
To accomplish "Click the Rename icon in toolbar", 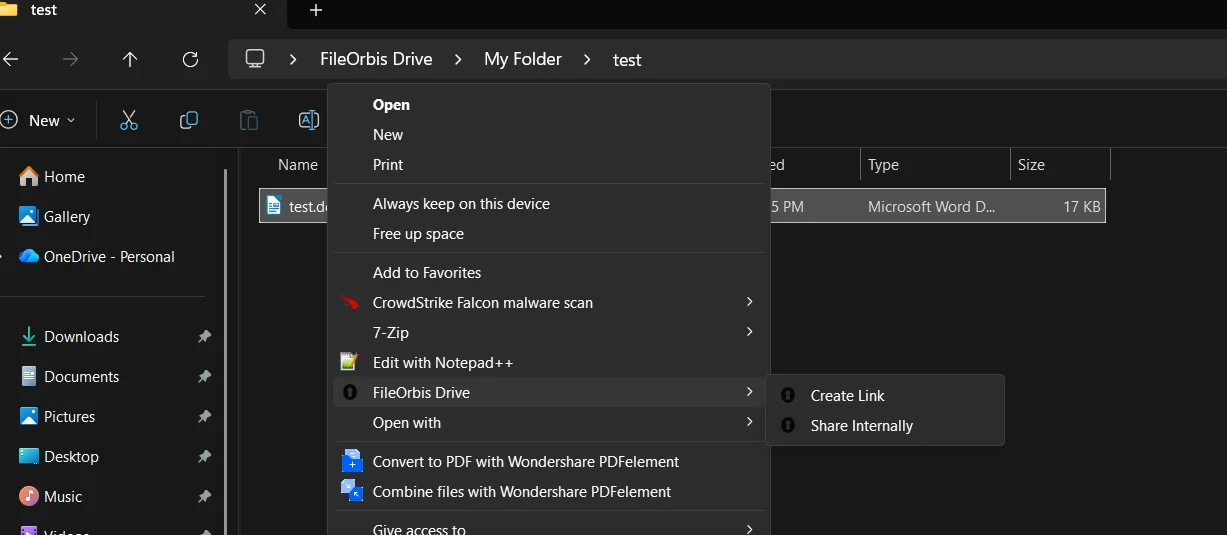I will 308,120.
